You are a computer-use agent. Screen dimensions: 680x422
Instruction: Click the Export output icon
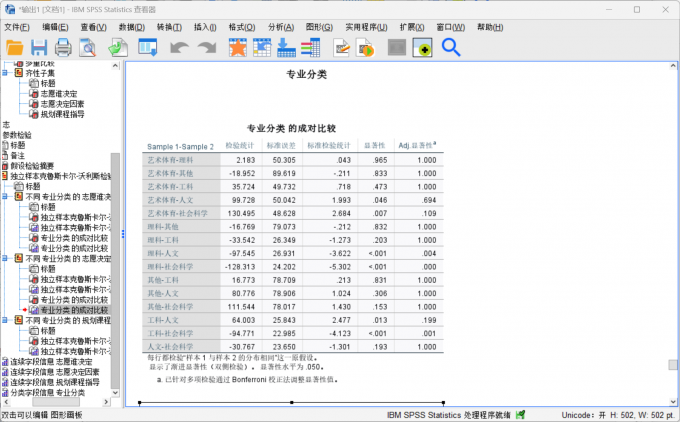point(117,47)
